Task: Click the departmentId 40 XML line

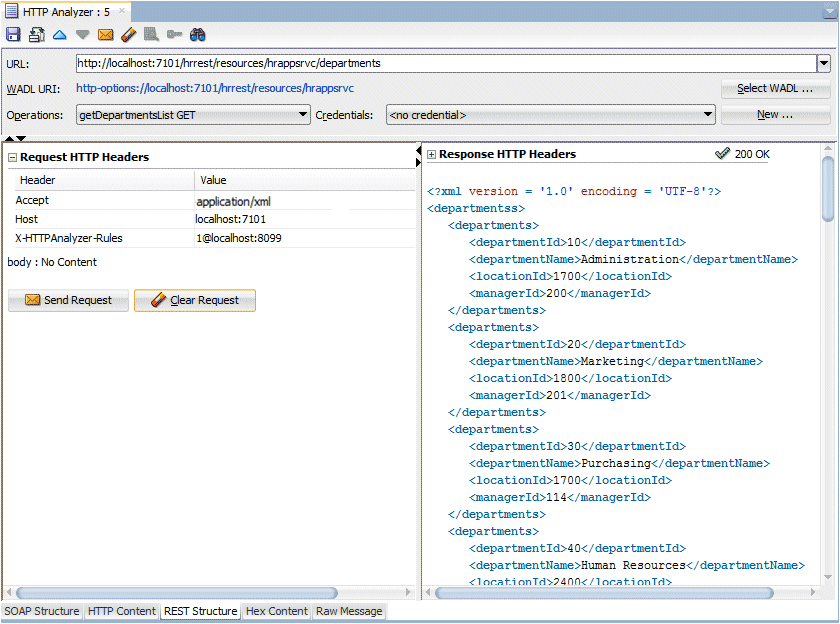Action: point(578,548)
